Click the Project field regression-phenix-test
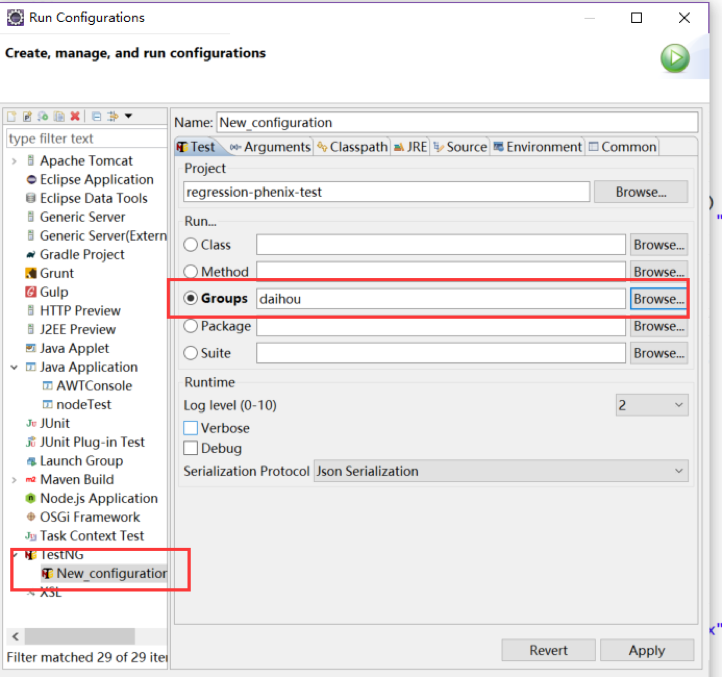 (x=386, y=192)
